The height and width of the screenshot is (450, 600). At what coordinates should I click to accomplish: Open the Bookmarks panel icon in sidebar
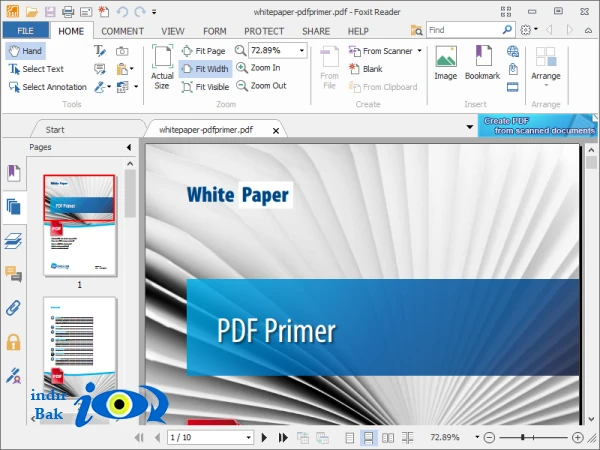pos(14,173)
